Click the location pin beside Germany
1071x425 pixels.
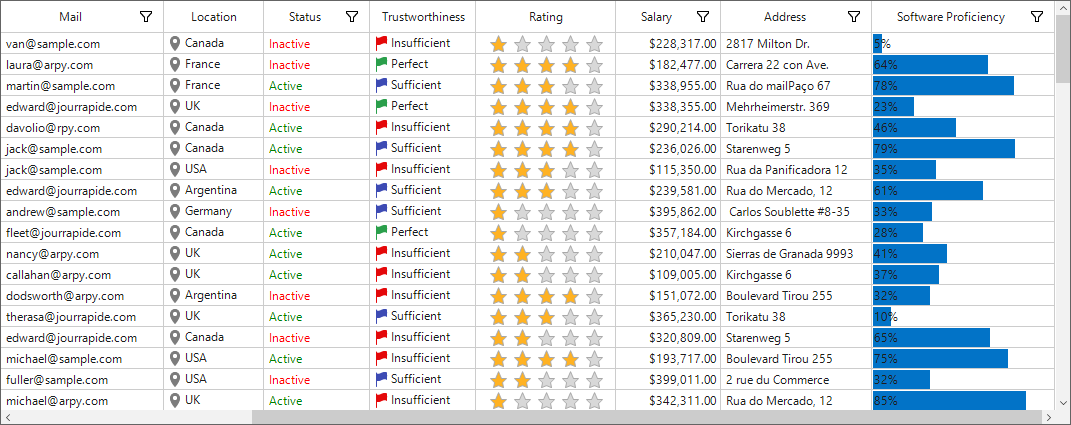tap(176, 212)
